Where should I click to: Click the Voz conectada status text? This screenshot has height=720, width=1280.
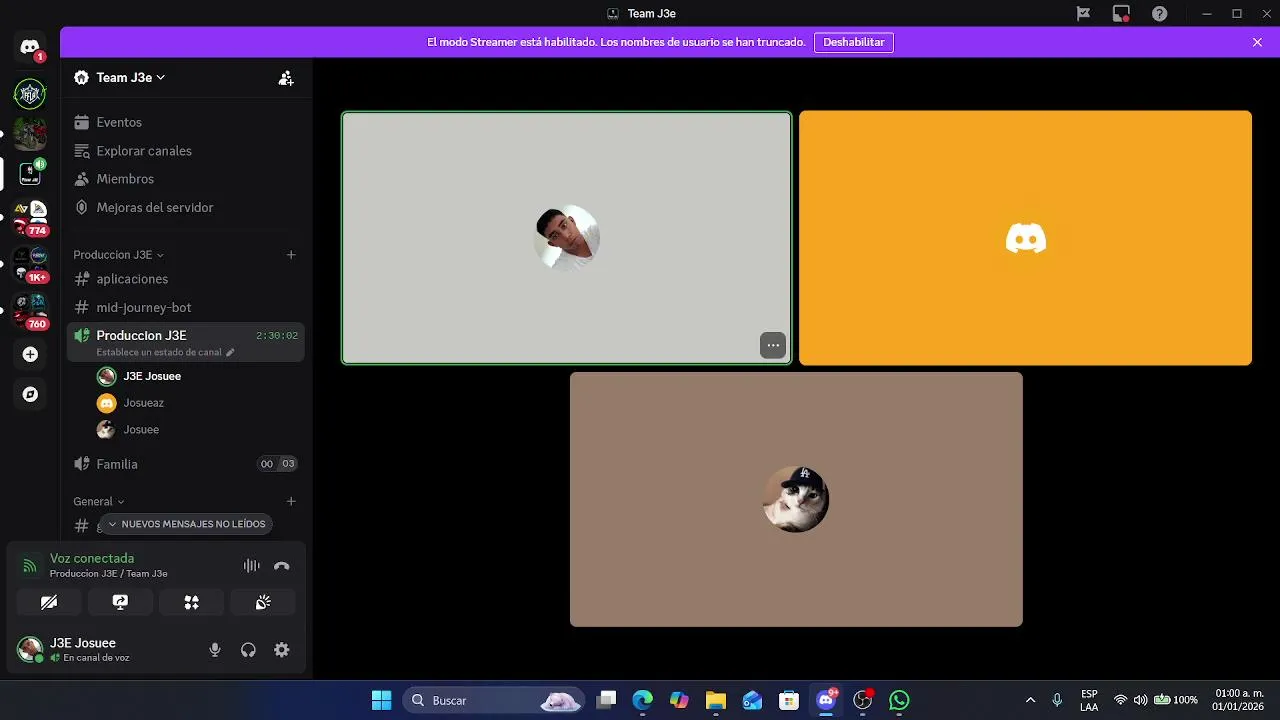tap(92, 558)
